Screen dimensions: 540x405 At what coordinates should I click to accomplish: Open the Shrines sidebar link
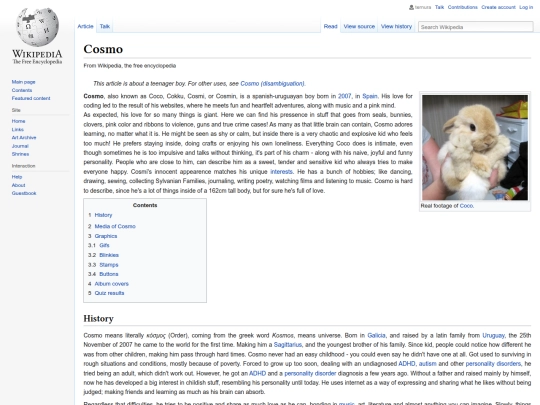[x=20, y=154]
